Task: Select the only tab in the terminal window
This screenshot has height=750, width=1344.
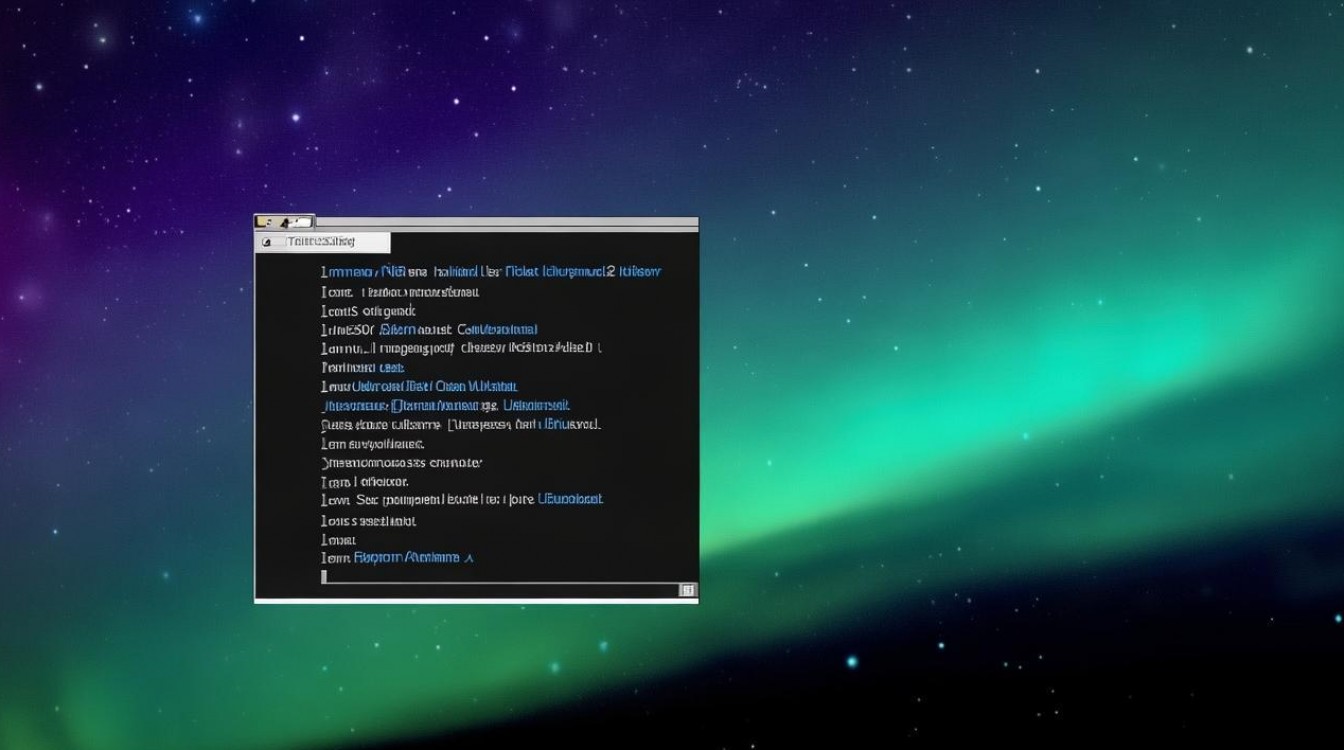Action: pos(323,242)
